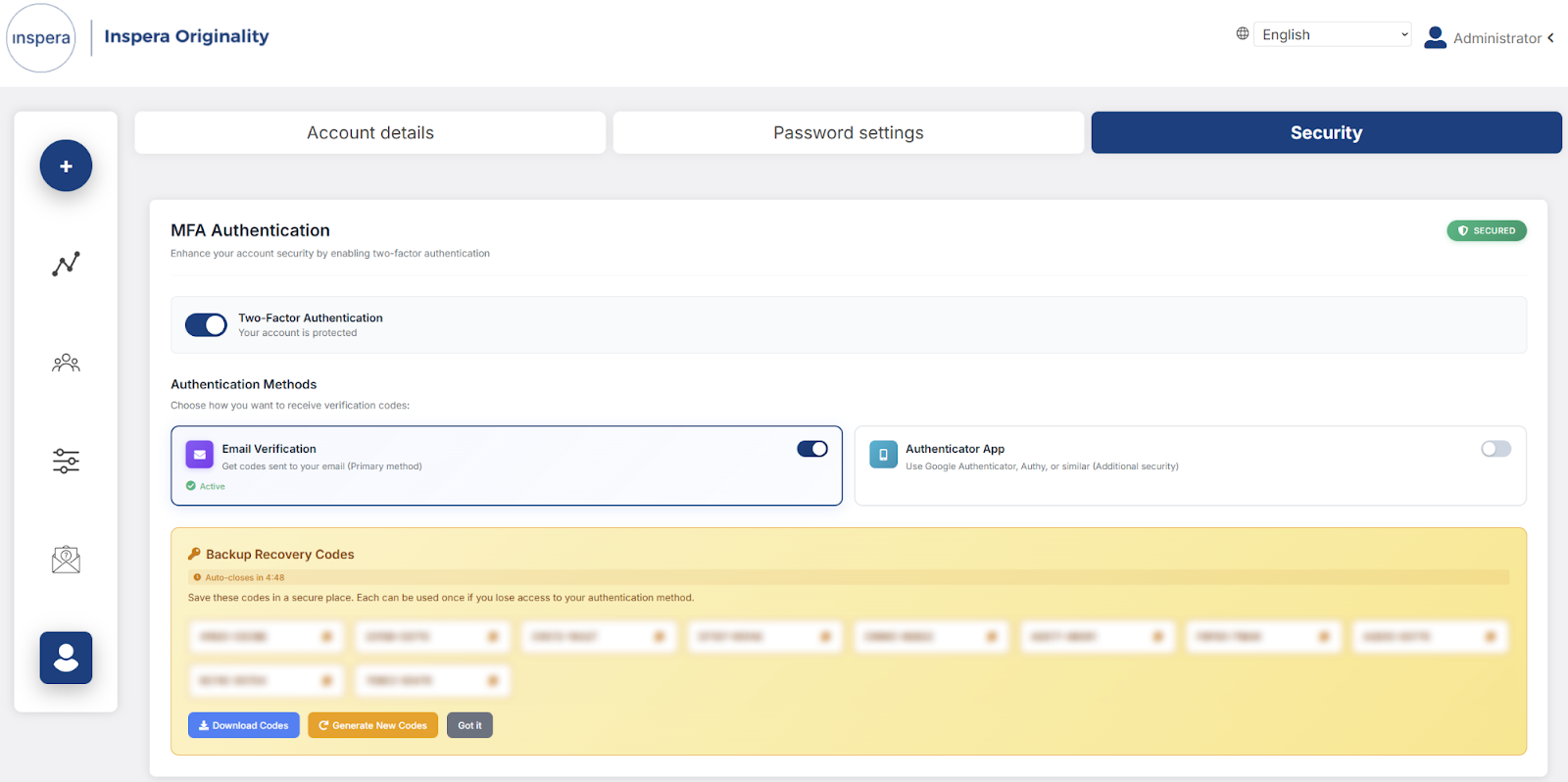Viewport: 1568px width, 782px height.
Task: Open the English language dropdown
Action: click(x=1333, y=34)
